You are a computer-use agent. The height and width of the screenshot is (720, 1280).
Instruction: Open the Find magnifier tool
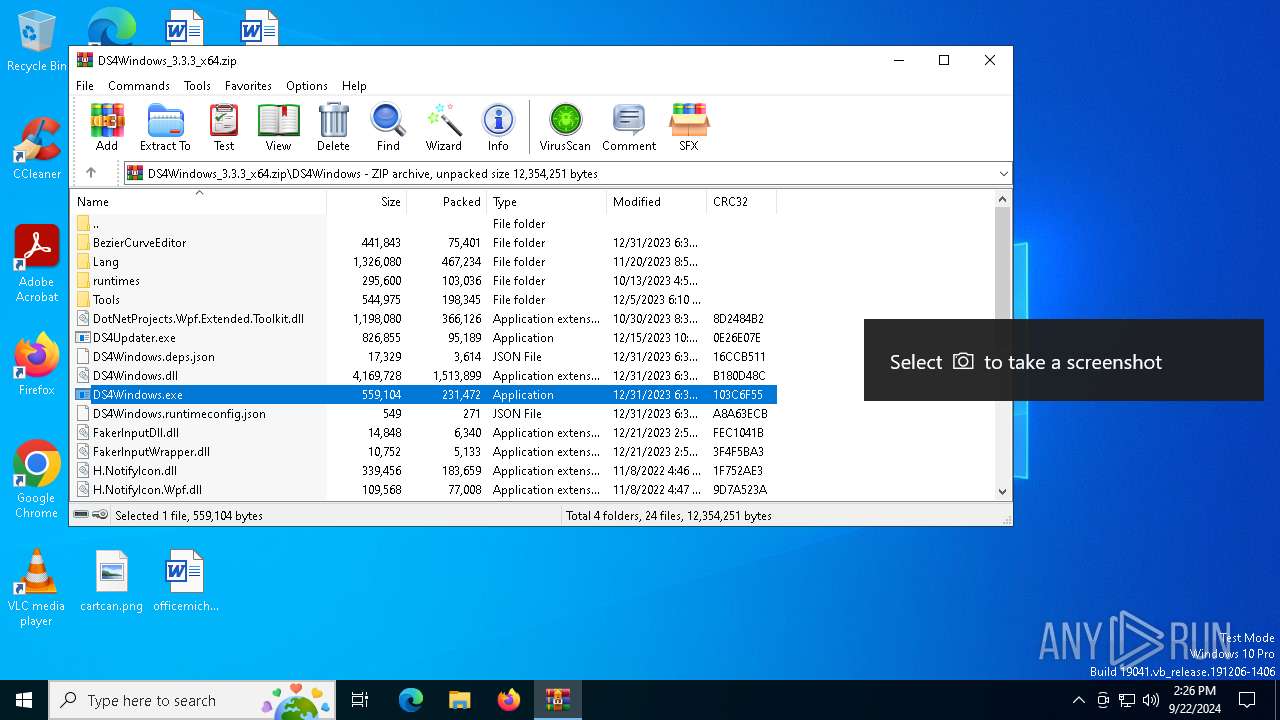click(x=388, y=127)
